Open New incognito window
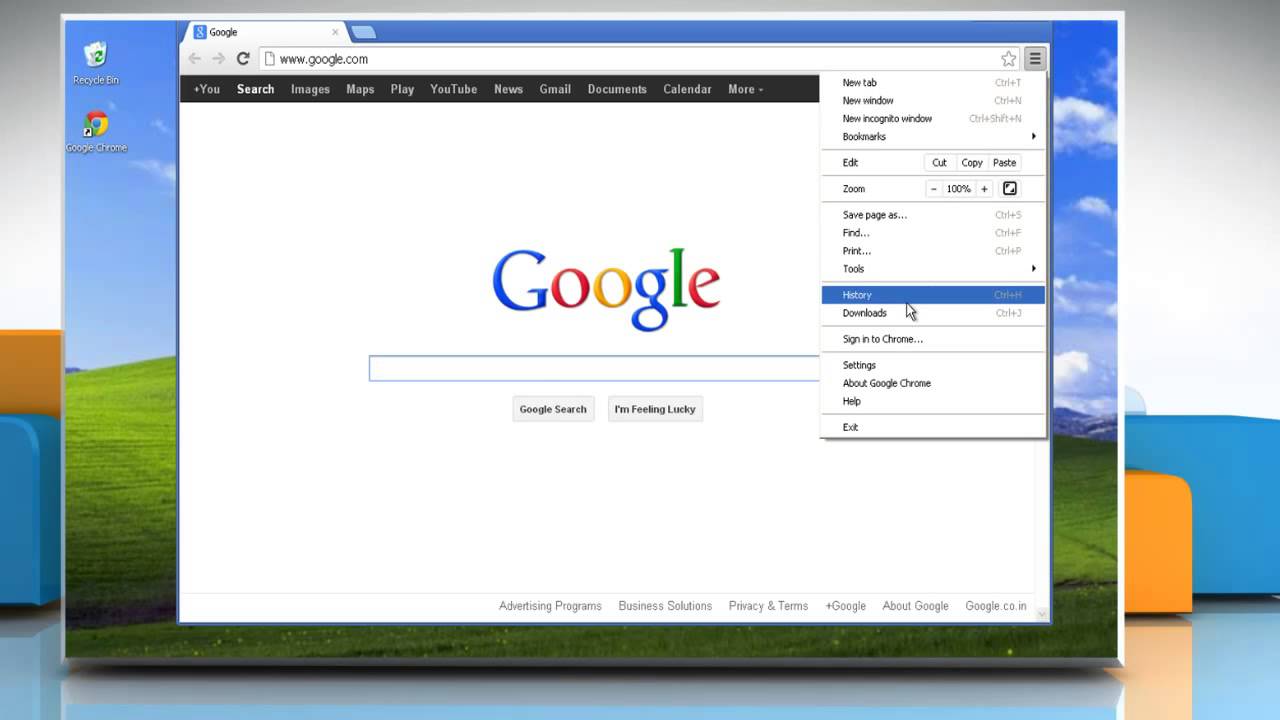The width and height of the screenshot is (1280, 720). point(933,119)
